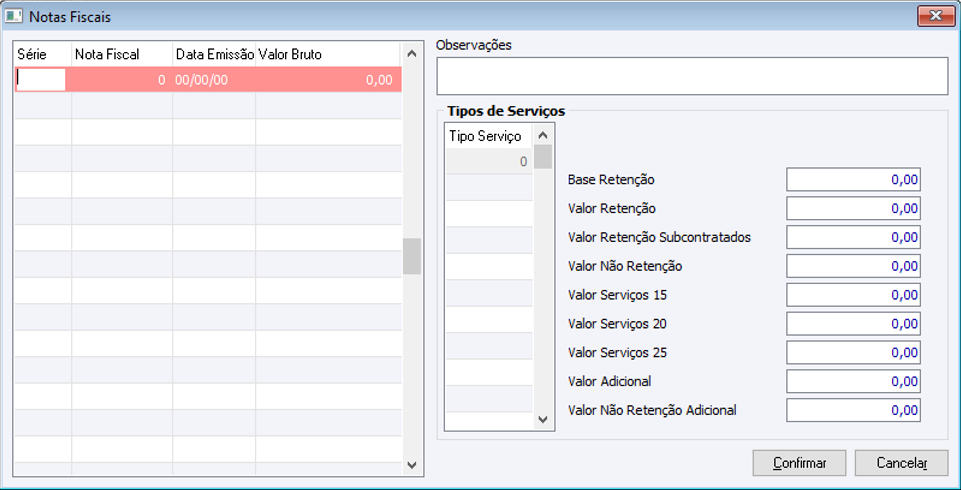The height and width of the screenshot is (490, 961).
Task: Click the Cancelar button
Action: pos(901,463)
